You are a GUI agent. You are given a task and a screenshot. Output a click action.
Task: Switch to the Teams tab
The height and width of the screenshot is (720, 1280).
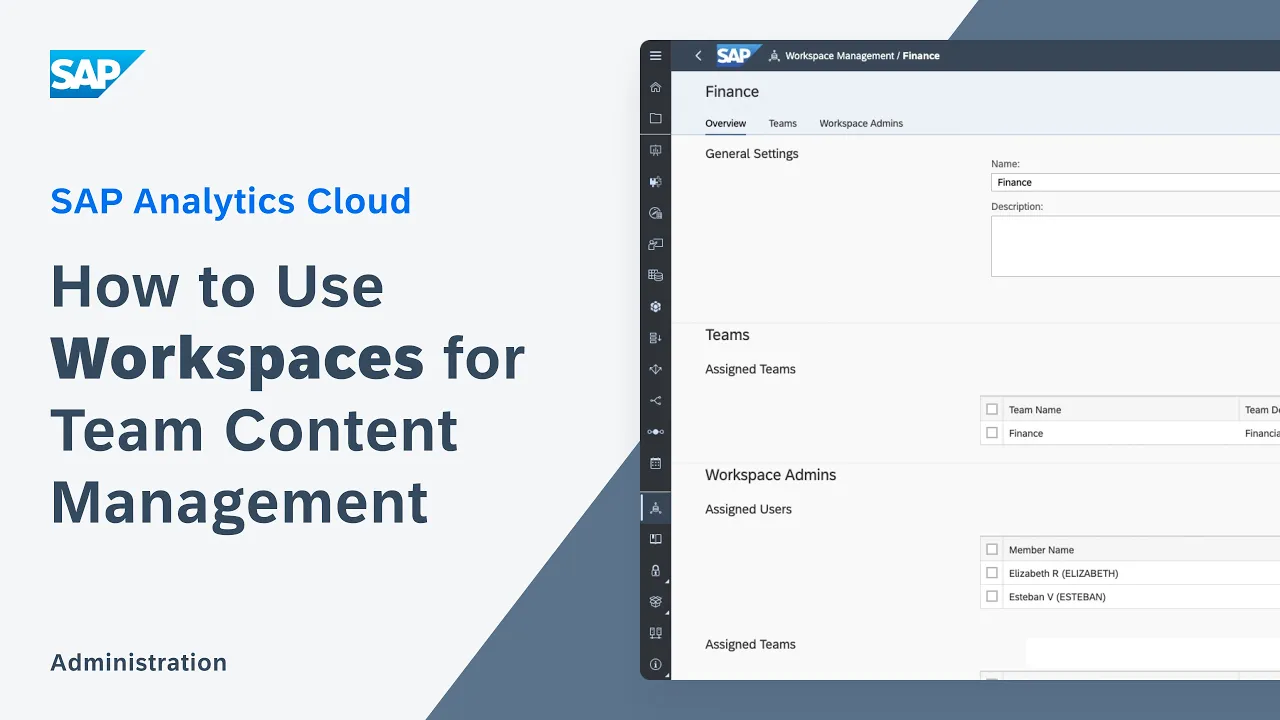tap(783, 123)
